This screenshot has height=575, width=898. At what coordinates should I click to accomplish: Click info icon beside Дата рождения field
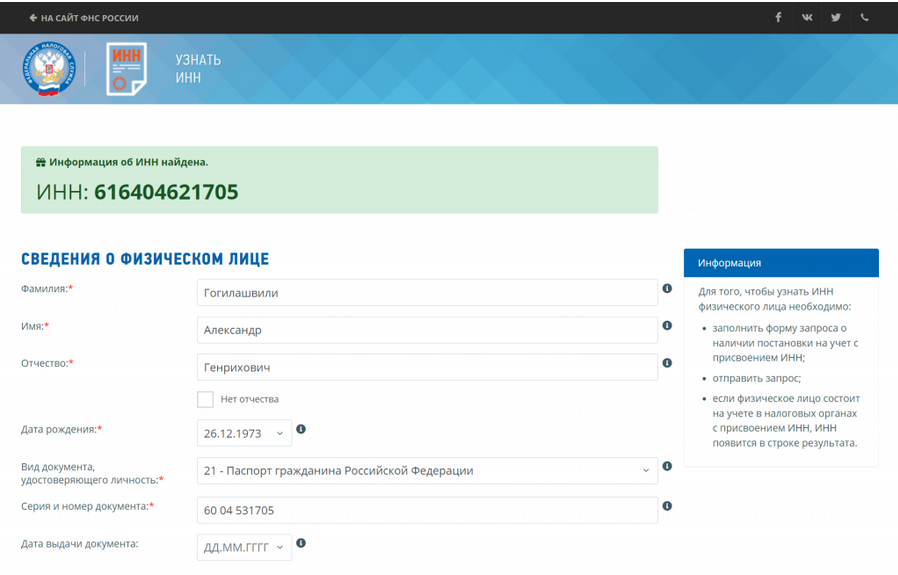[301, 430]
